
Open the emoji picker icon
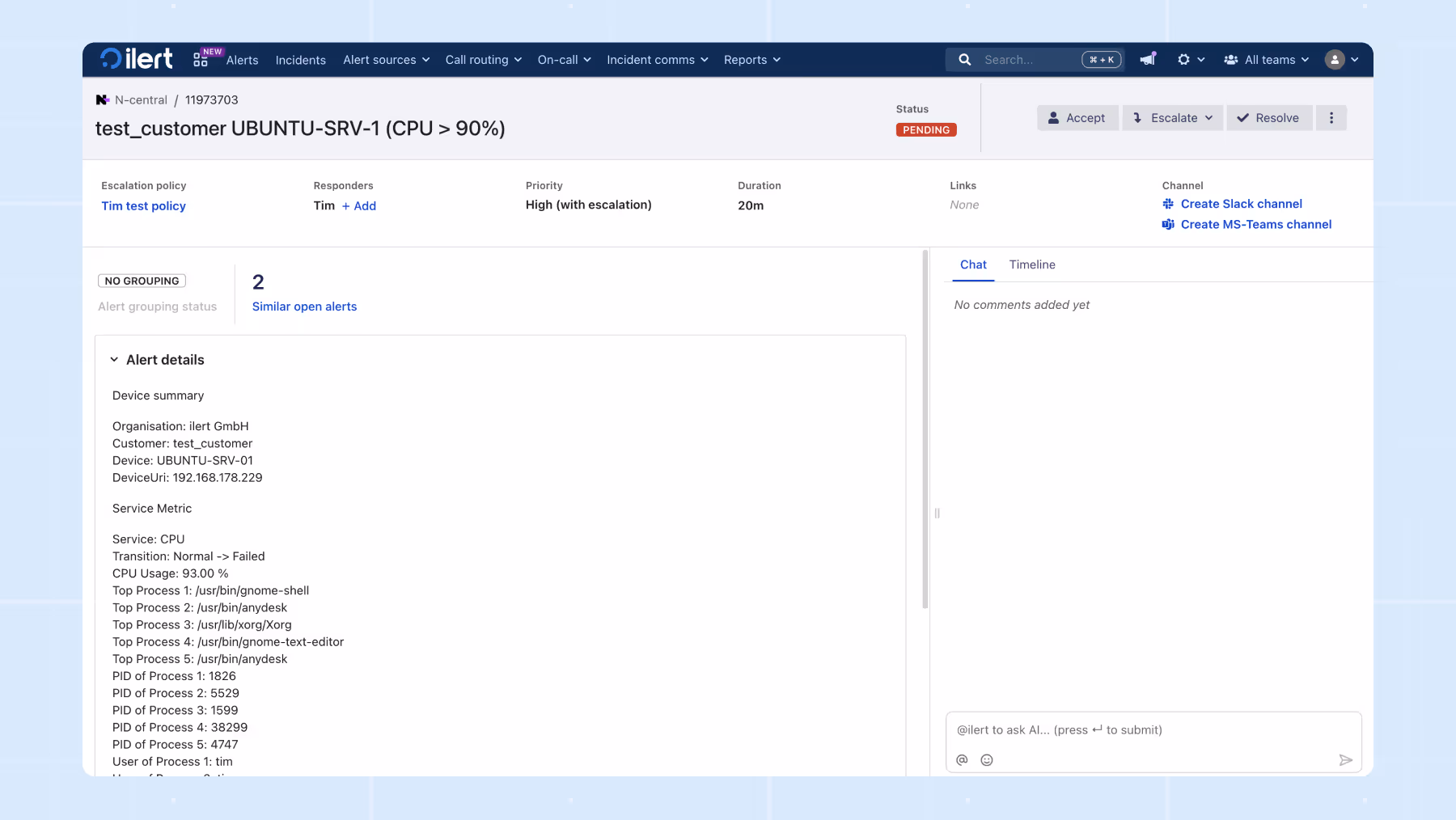pyautogui.click(x=987, y=760)
